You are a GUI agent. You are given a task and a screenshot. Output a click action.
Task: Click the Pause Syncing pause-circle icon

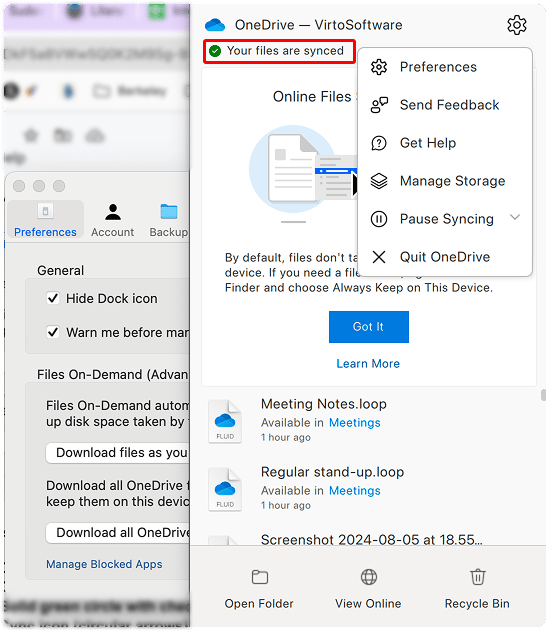tap(379, 219)
